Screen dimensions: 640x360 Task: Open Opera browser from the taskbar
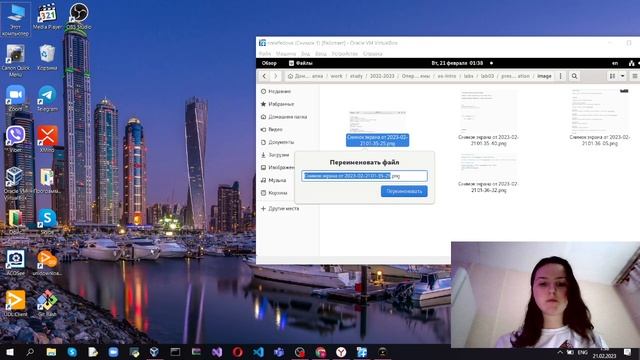(x=238, y=352)
